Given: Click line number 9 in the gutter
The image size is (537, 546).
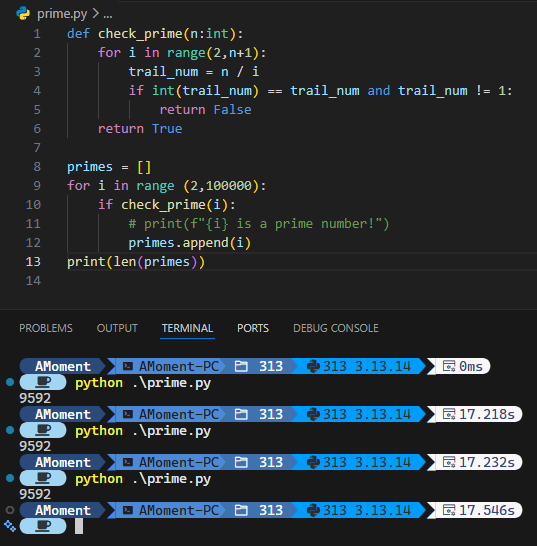Looking at the screenshot, I should click(37, 186).
